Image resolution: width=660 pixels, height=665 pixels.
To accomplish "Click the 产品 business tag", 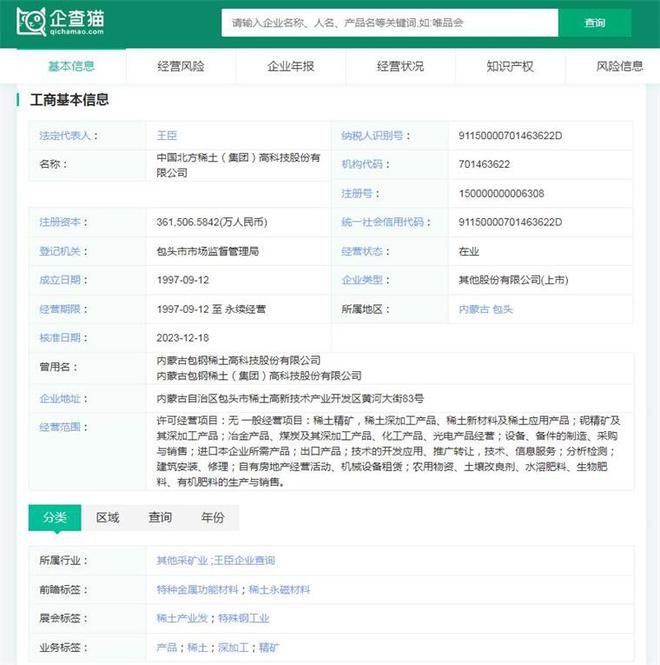I will 167,648.
